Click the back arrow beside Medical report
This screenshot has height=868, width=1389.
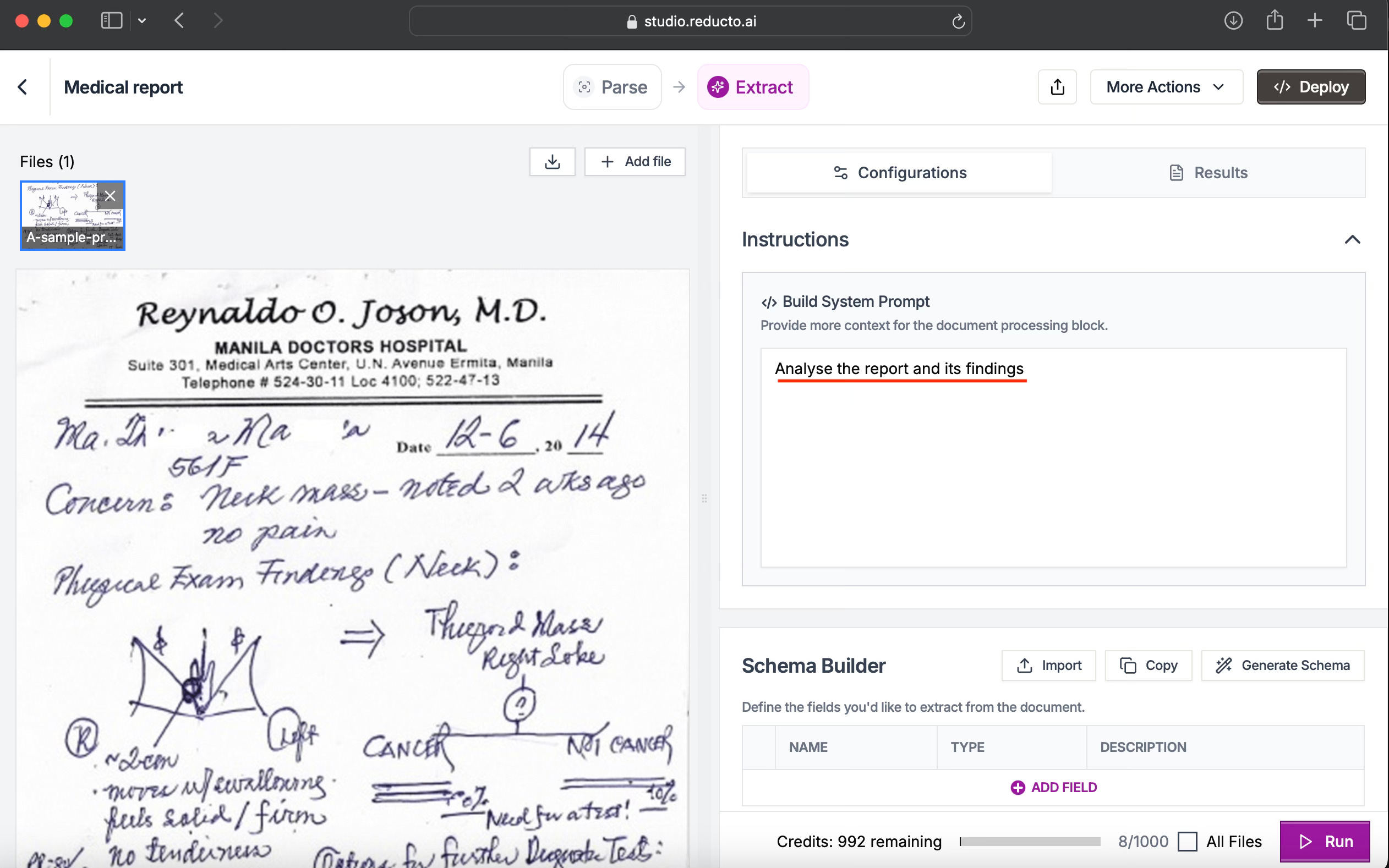tap(23, 87)
